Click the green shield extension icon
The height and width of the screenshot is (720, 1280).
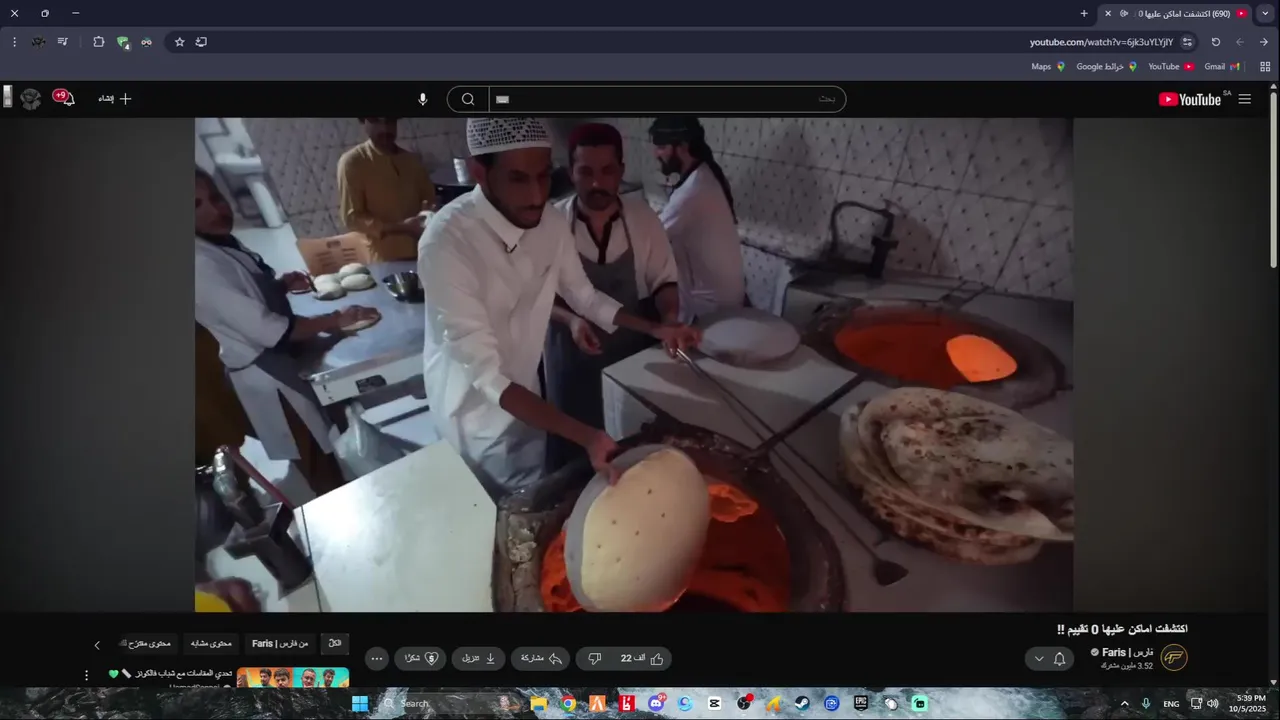(x=123, y=42)
